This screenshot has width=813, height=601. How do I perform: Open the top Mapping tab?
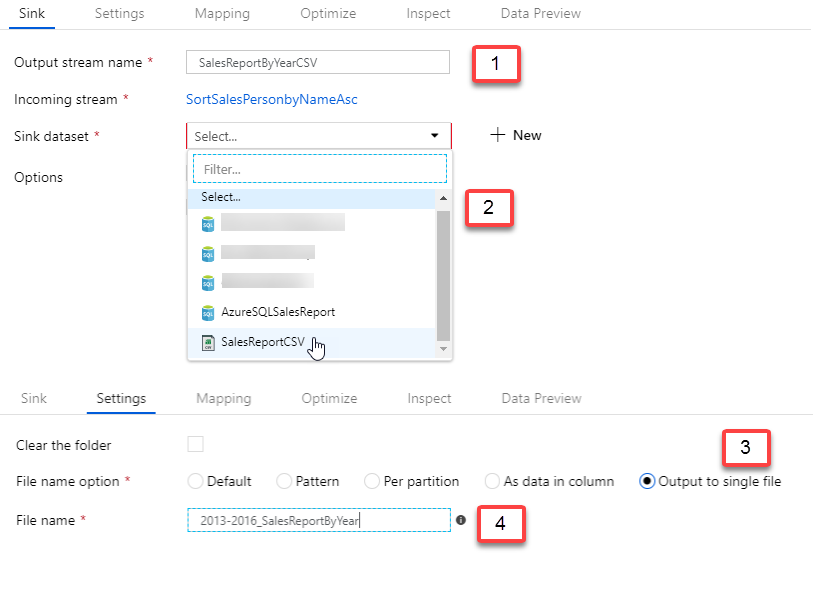(222, 13)
